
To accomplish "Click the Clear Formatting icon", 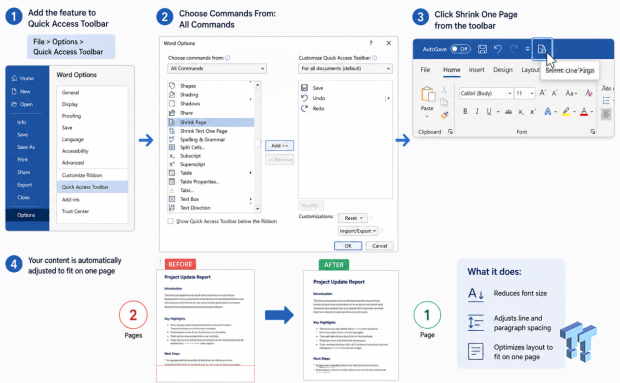I will (x=588, y=93).
